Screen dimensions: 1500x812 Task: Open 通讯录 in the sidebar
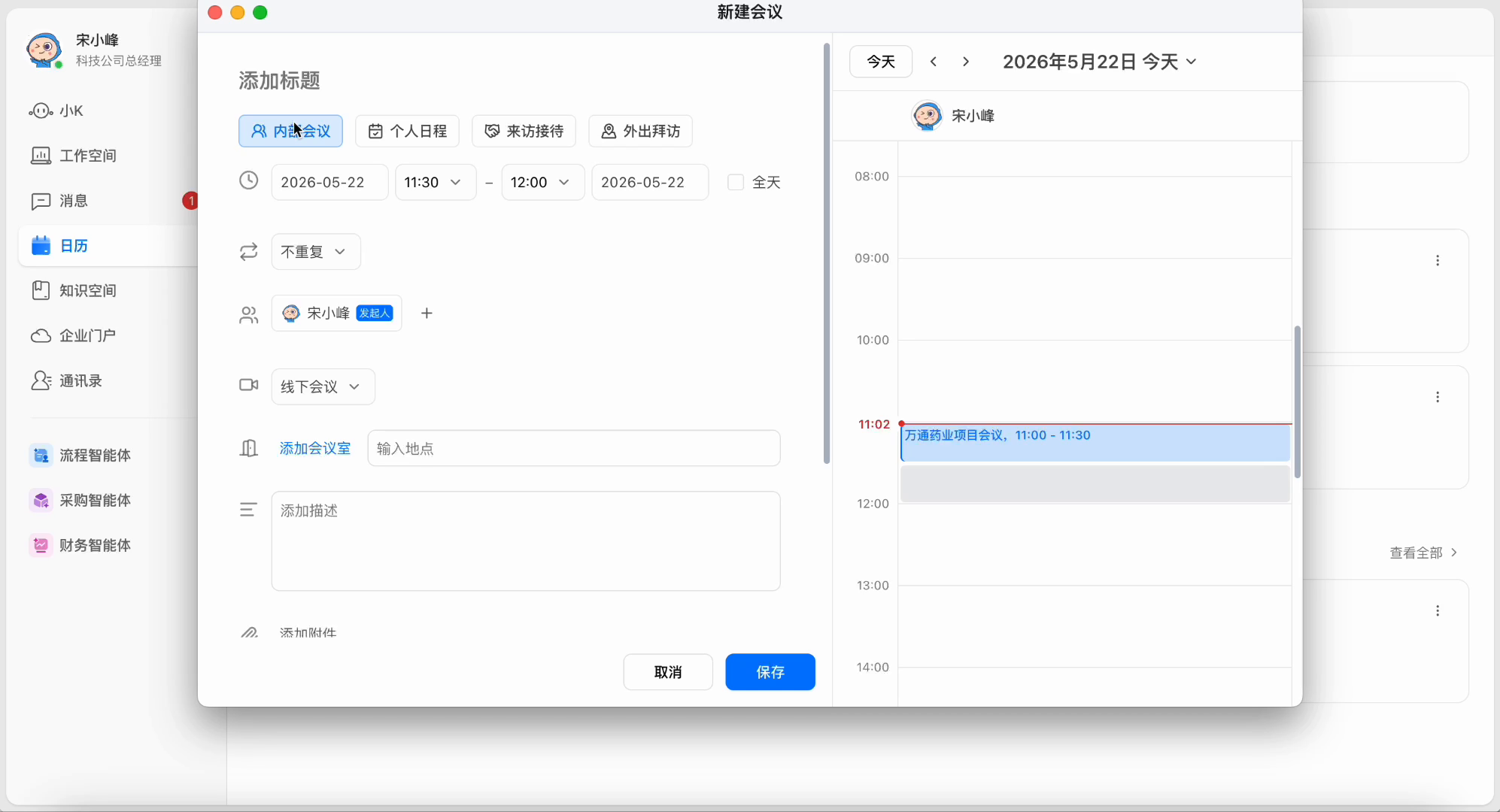(66, 380)
